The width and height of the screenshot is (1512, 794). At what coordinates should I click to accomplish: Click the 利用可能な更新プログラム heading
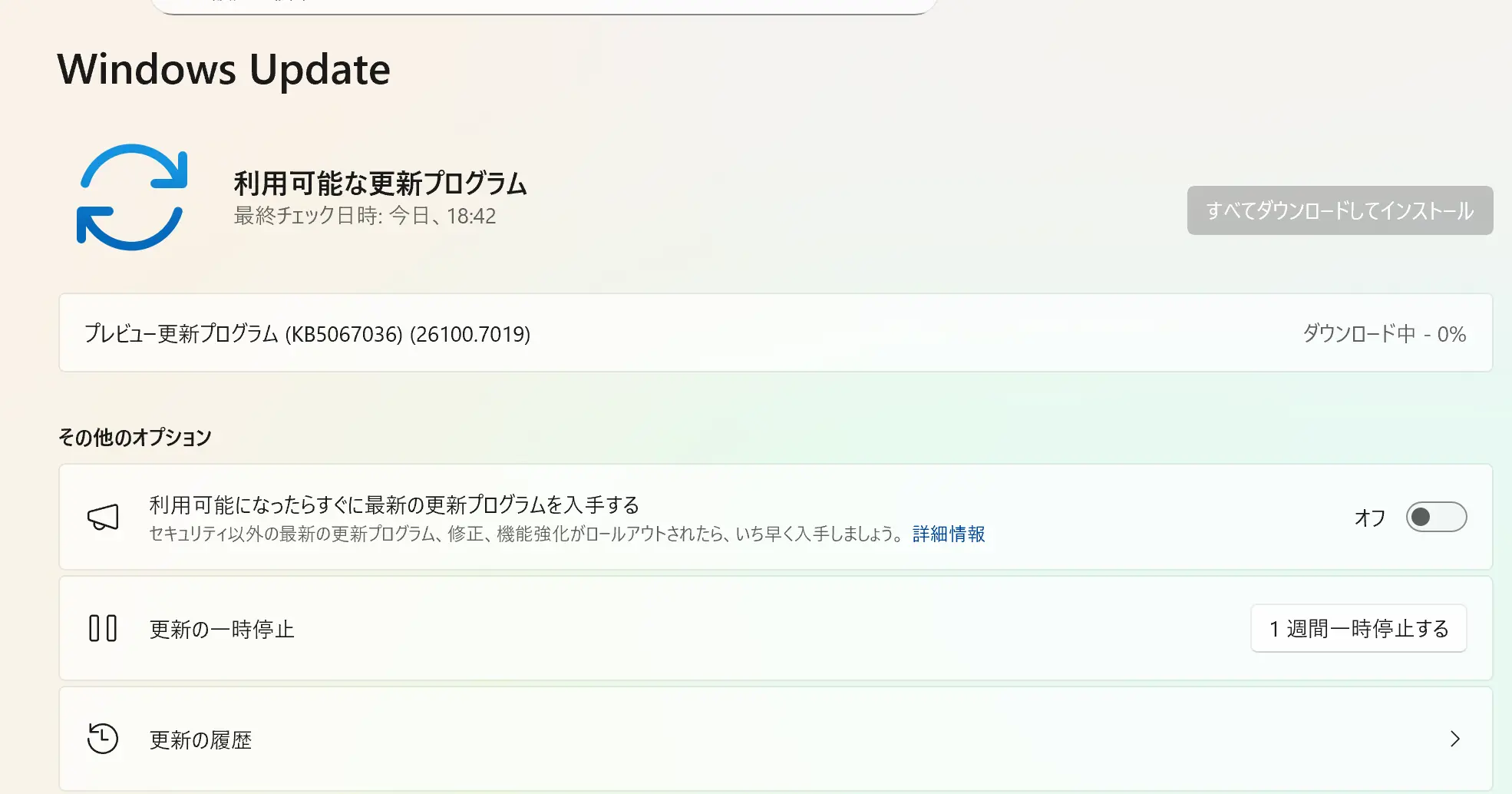click(380, 184)
